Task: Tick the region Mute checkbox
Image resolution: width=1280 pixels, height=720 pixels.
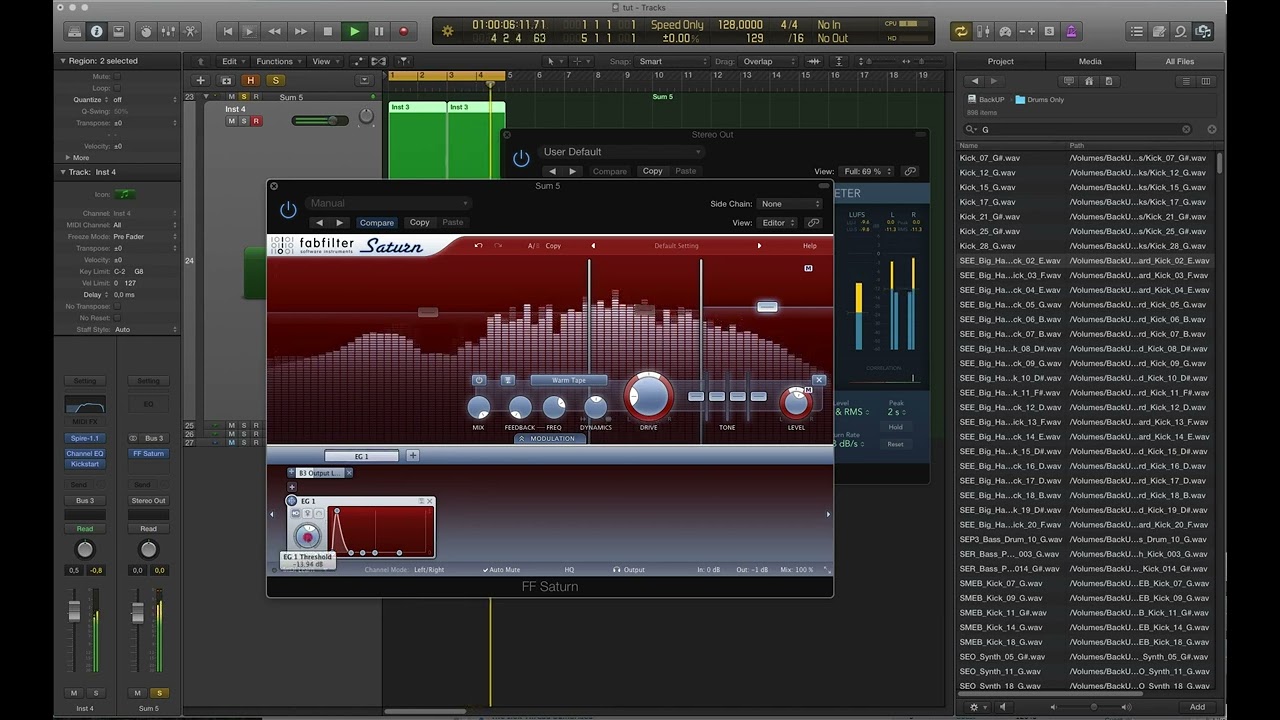Action: coord(117,76)
